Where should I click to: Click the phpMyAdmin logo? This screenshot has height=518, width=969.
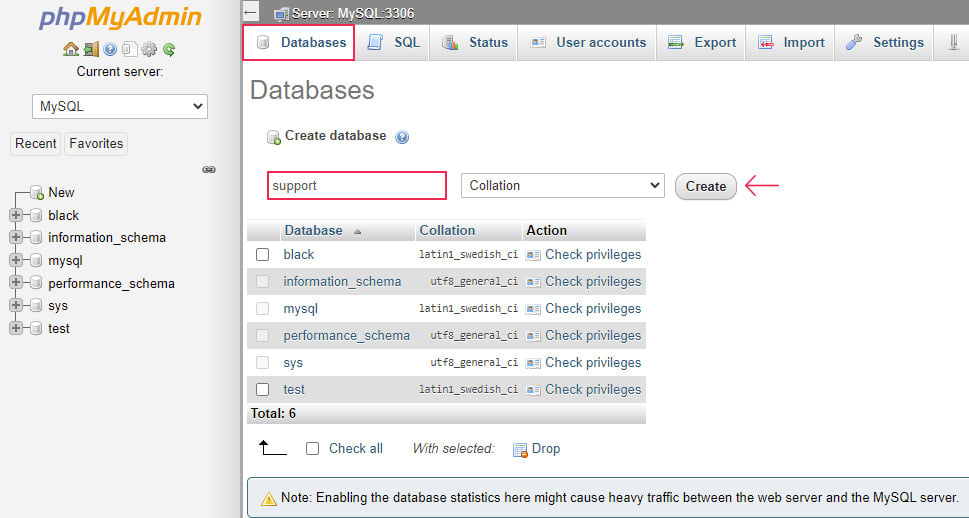coord(120,18)
